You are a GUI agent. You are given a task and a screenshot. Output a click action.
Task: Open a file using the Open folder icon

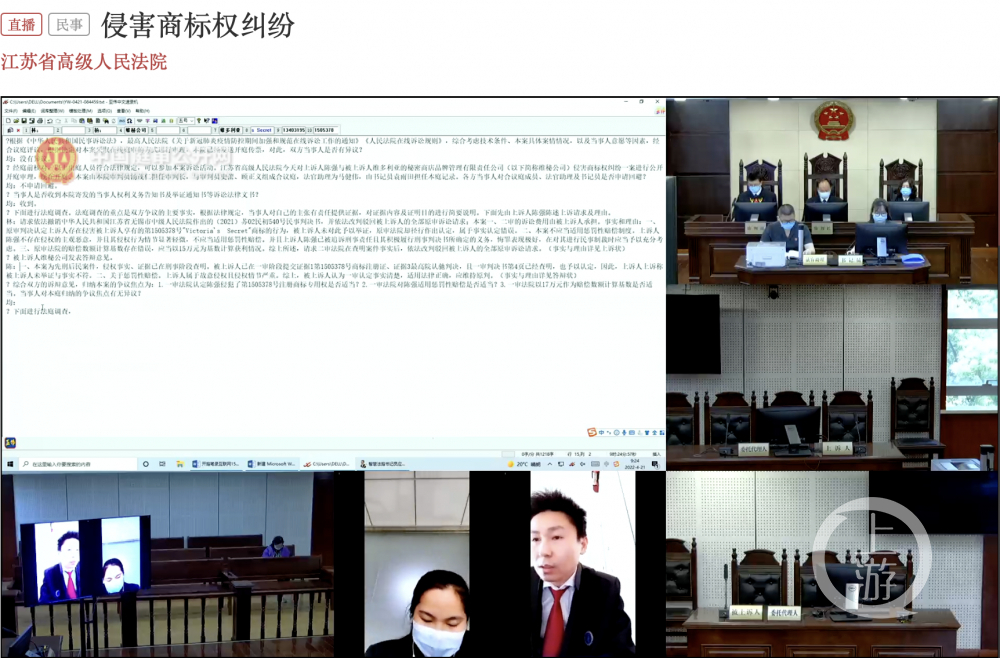point(16,121)
